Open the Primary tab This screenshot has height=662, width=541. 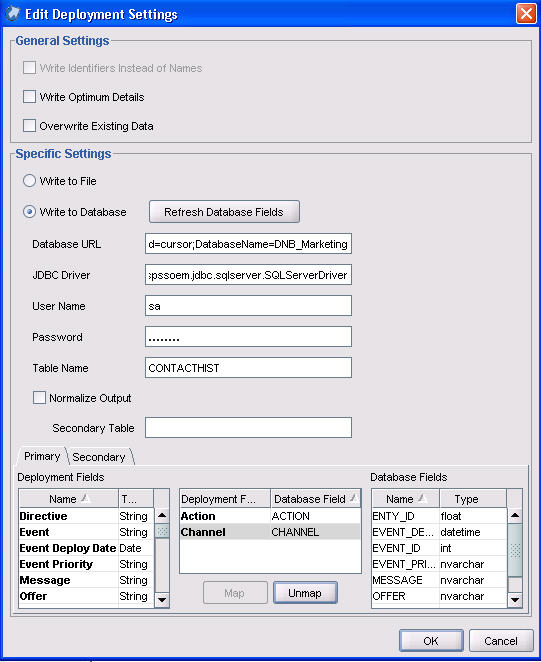click(42, 456)
